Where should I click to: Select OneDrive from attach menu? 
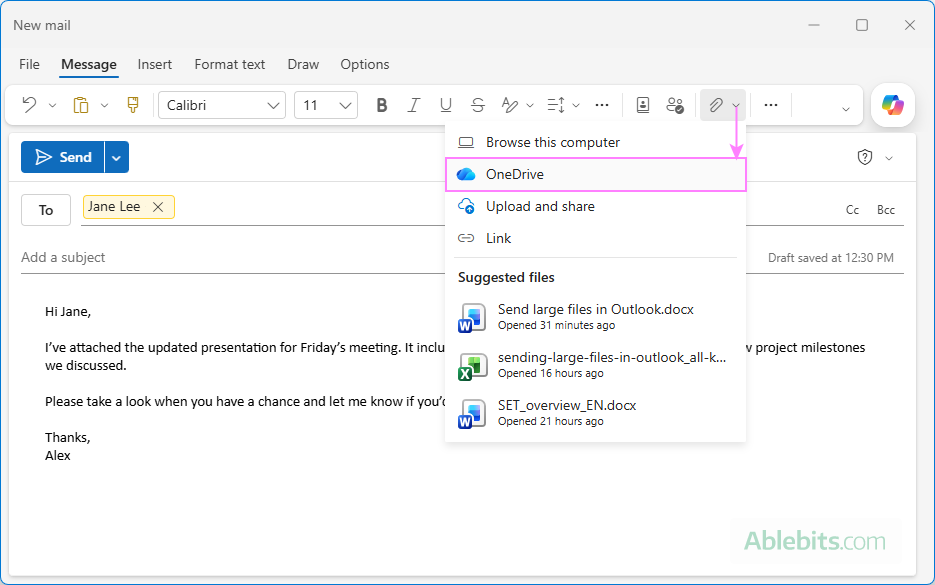coord(595,174)
